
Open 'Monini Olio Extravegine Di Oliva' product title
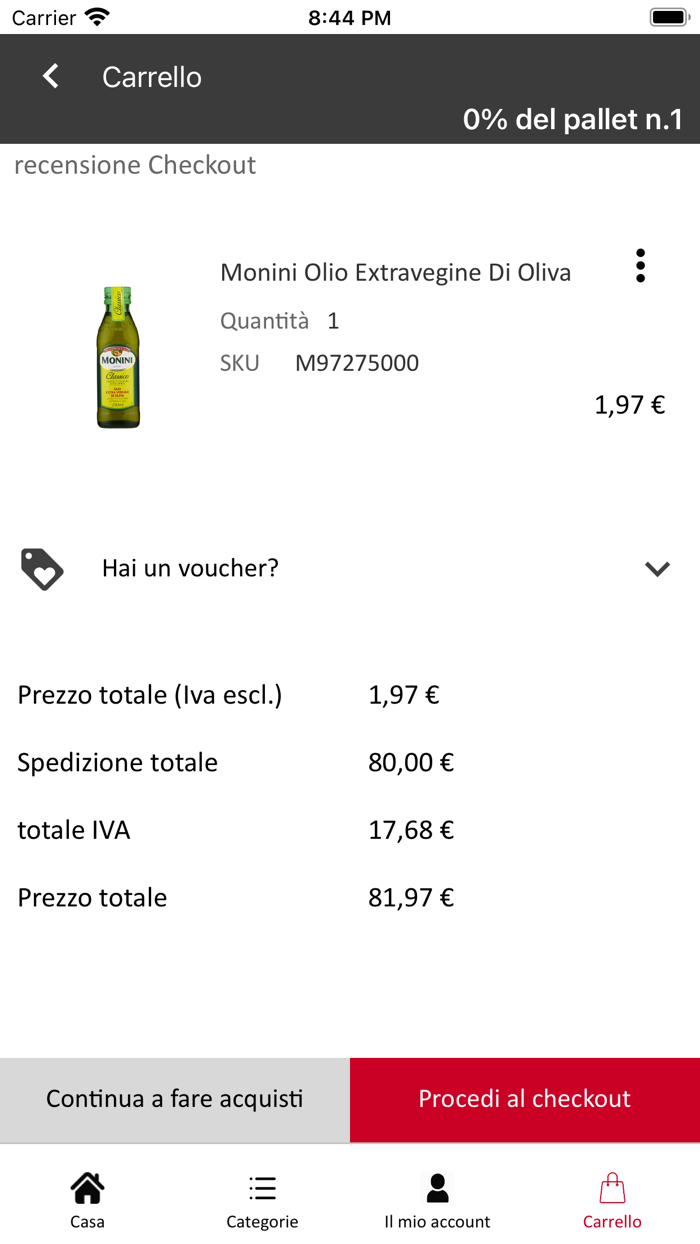395,272
